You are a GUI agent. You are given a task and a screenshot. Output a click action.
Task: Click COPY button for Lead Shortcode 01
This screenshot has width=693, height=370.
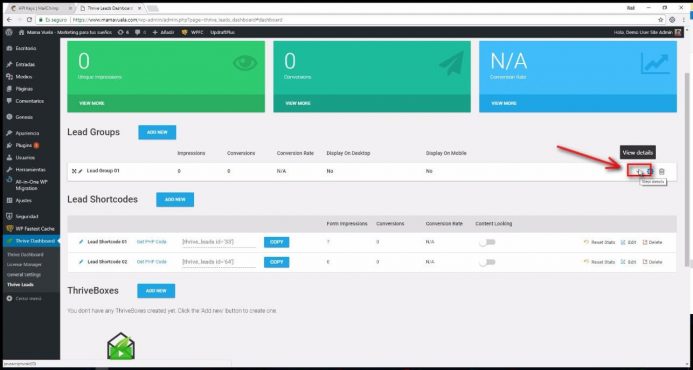(x=277, y=242)
